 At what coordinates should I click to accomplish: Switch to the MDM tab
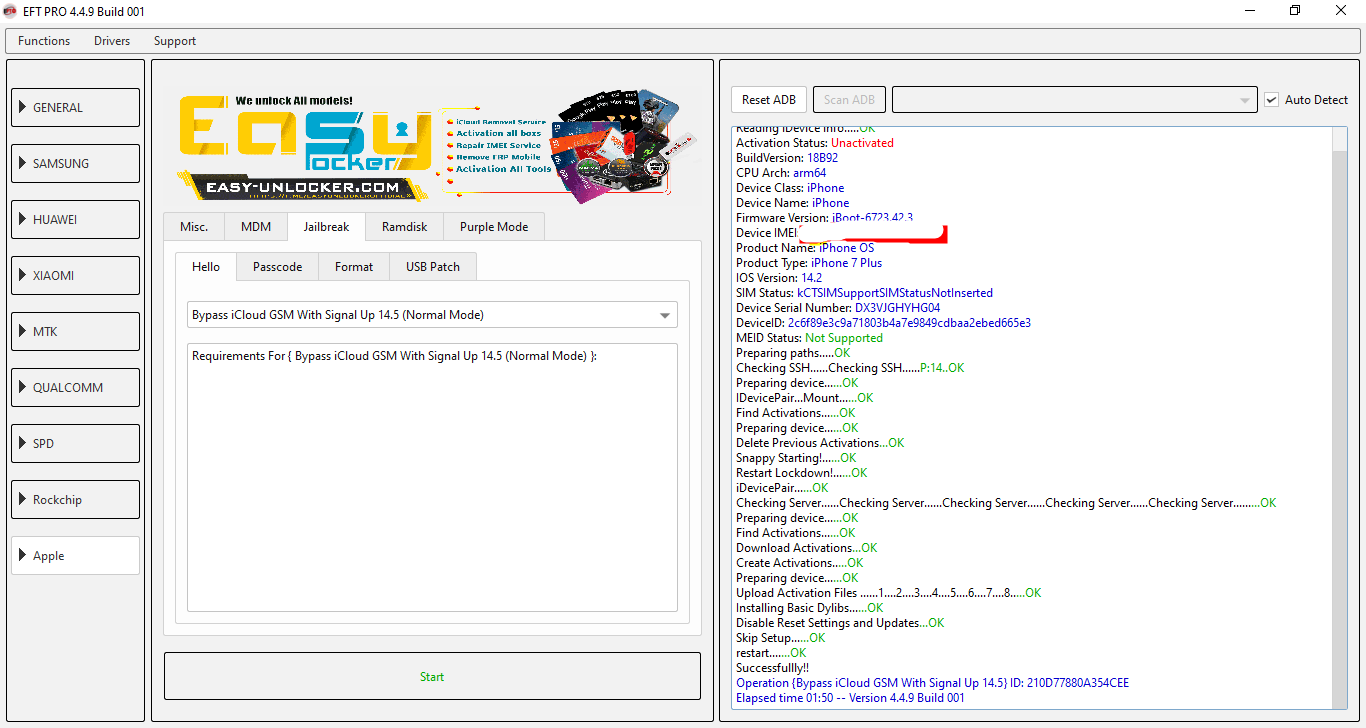pos(256,227)
